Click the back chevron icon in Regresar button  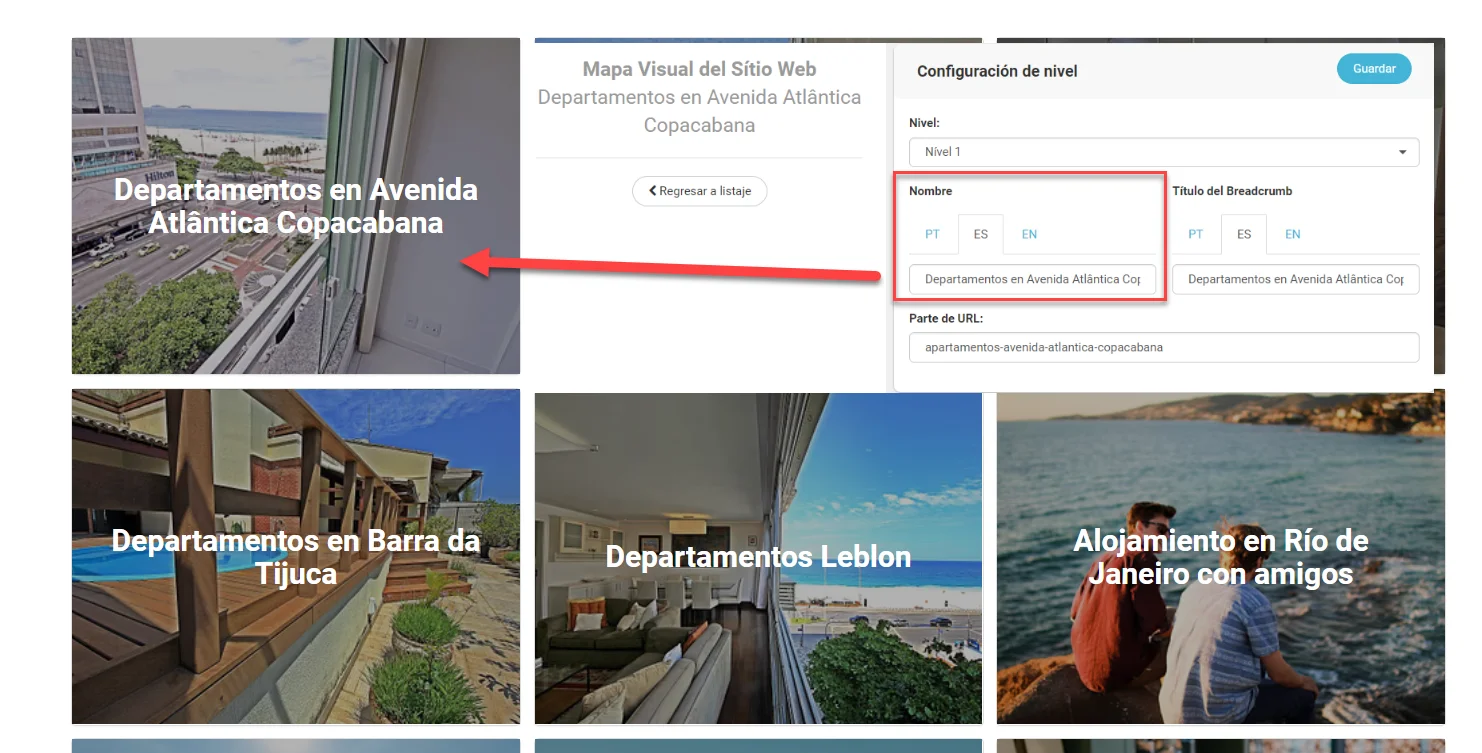(652, 191)
